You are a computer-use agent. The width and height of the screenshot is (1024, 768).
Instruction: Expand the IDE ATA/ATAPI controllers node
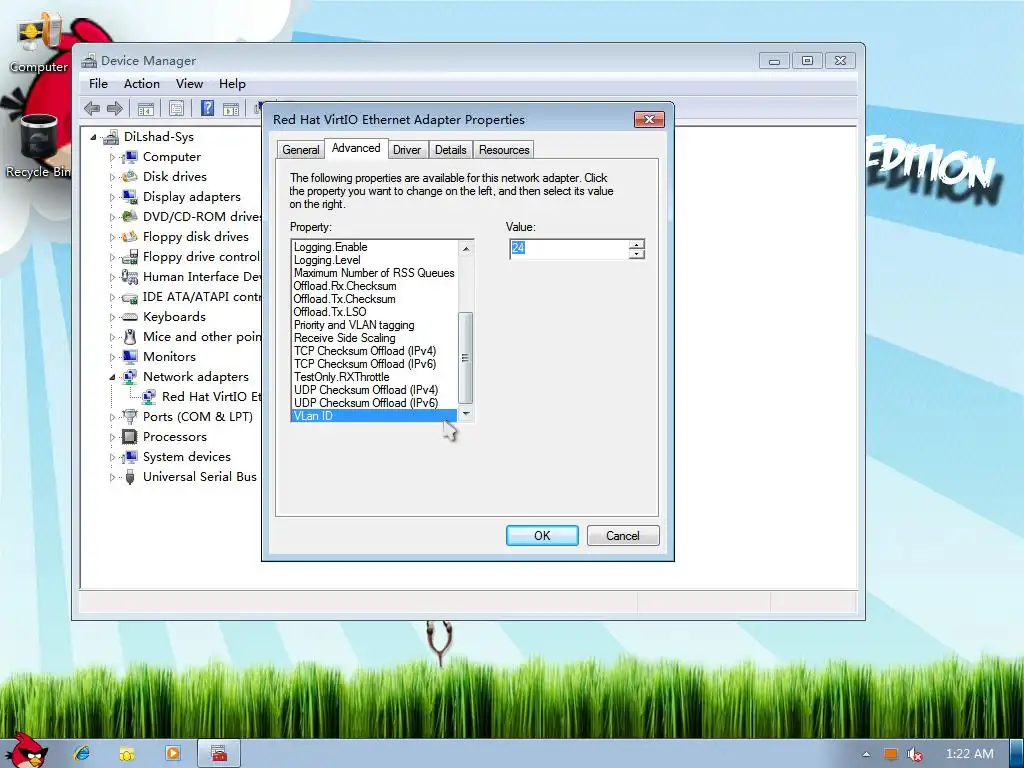112,297
